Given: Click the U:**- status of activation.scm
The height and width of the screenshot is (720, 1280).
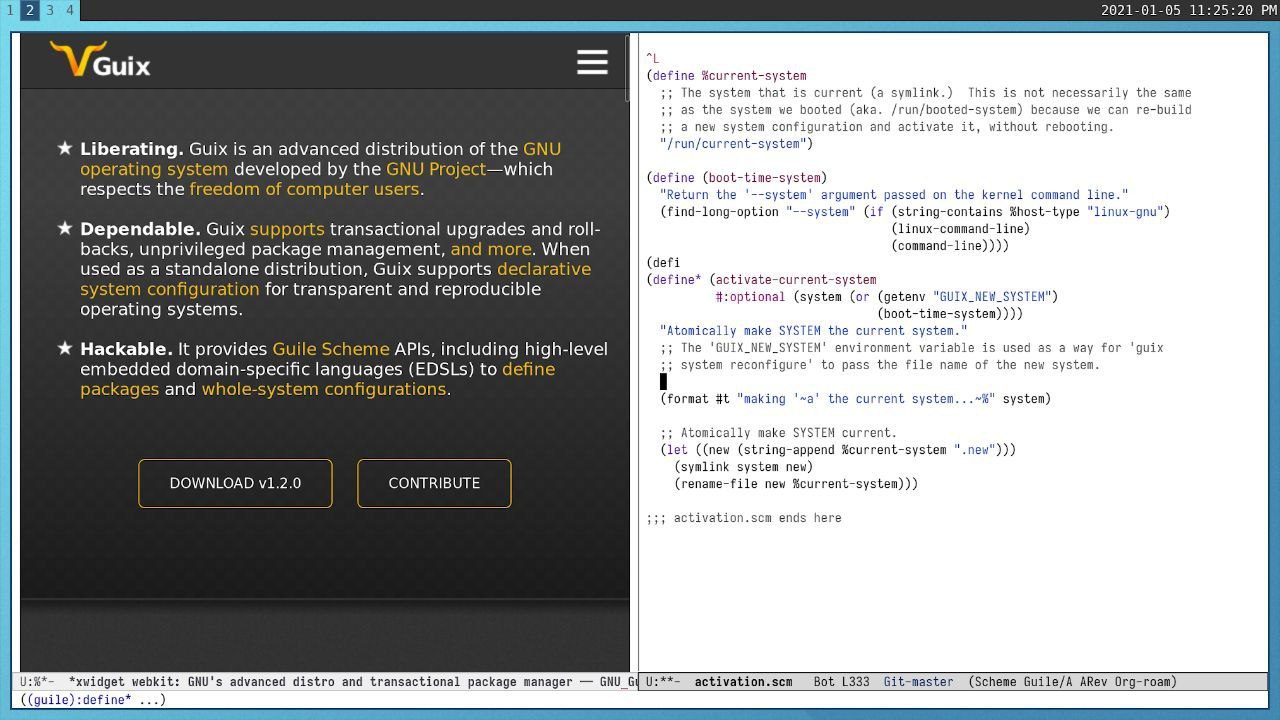Looking at the screenshot, I should (x=663, y=682).
